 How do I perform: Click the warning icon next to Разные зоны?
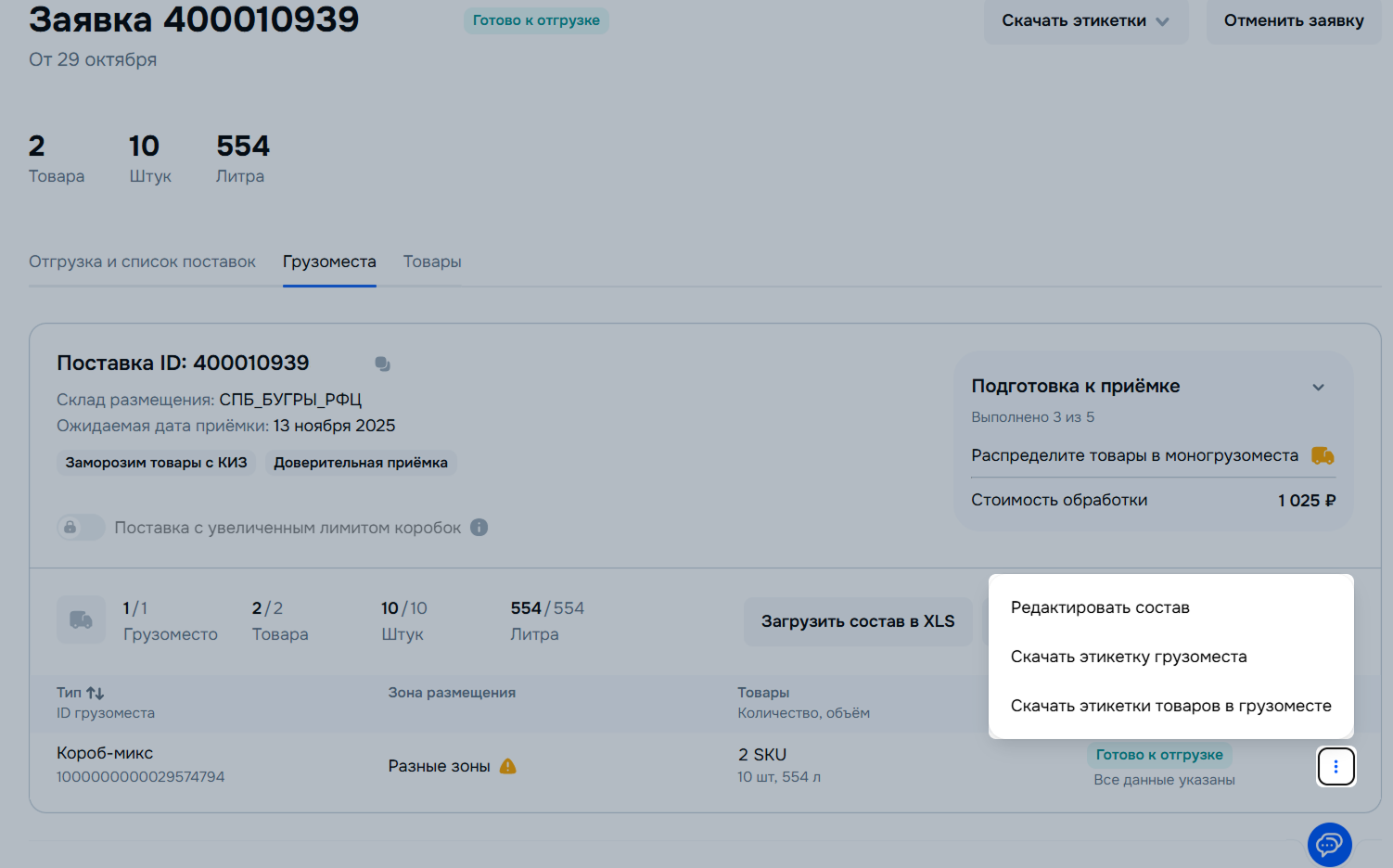coord(507,766)
